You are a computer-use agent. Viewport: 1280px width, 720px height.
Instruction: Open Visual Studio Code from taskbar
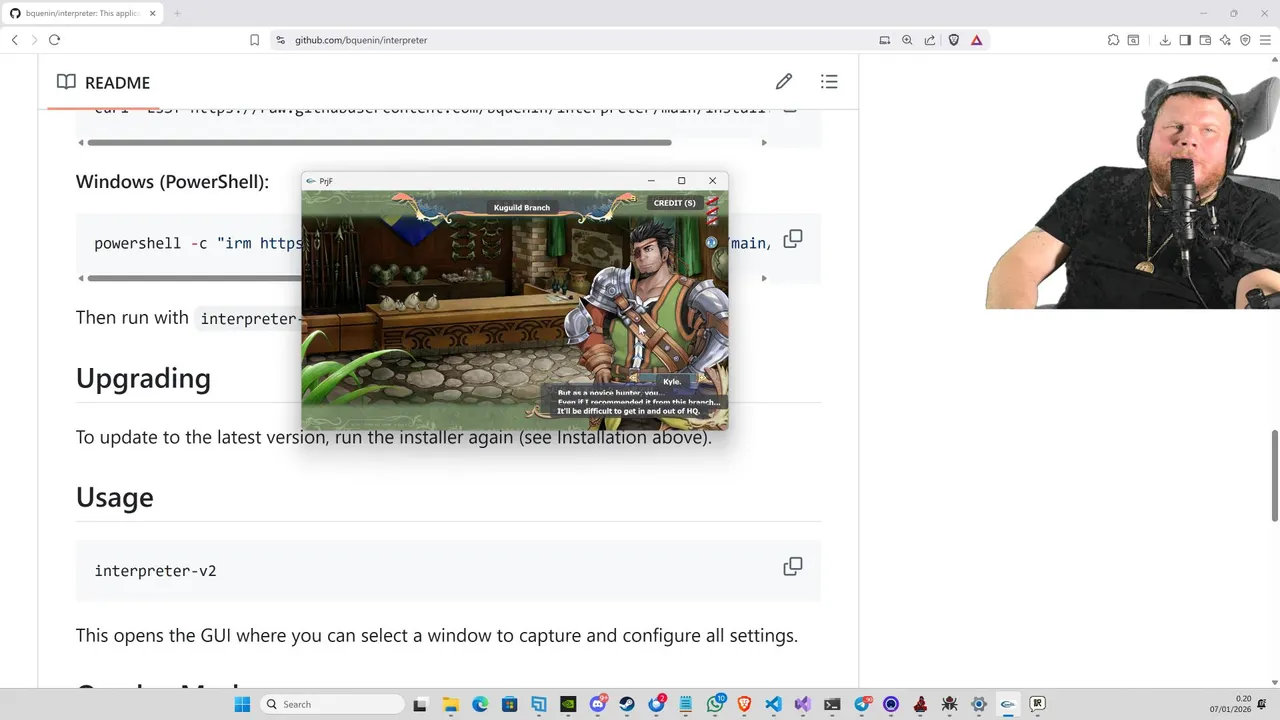click(x=773, y=704)
